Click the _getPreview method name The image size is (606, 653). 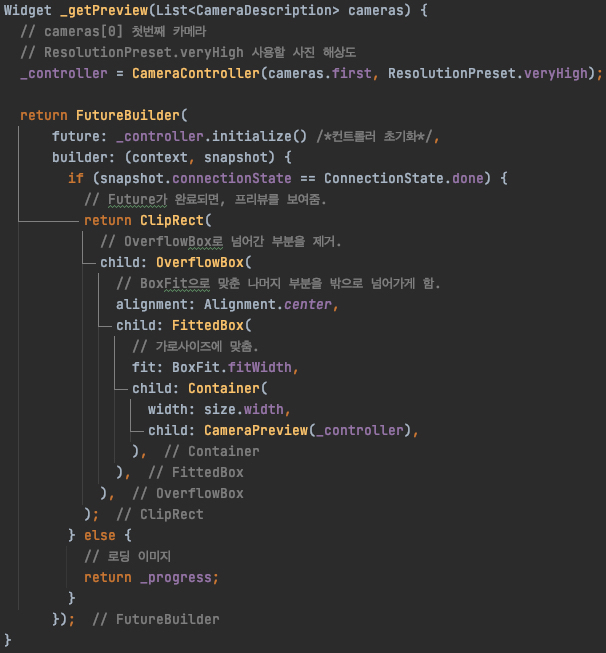click(x=104, y=10)
